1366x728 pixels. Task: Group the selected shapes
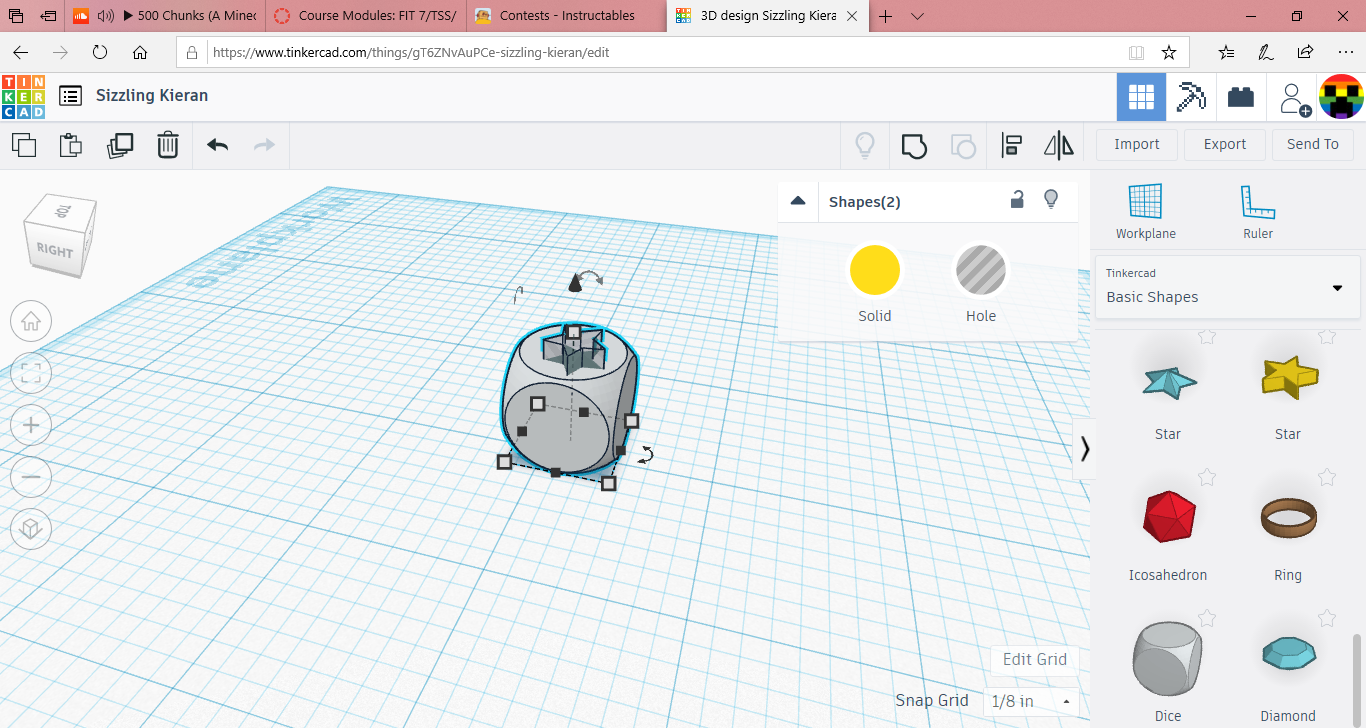coord(914,146)
